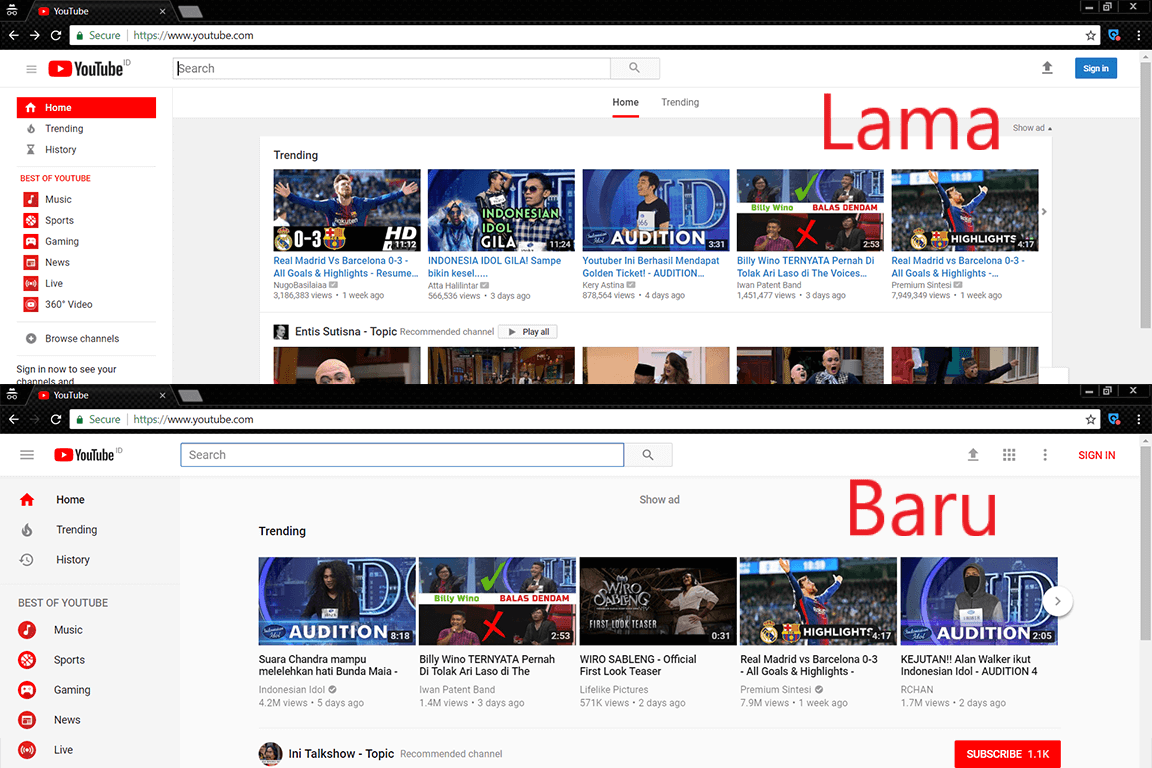
Task: Click upload icon in new layout header
Action: point(973,455)
